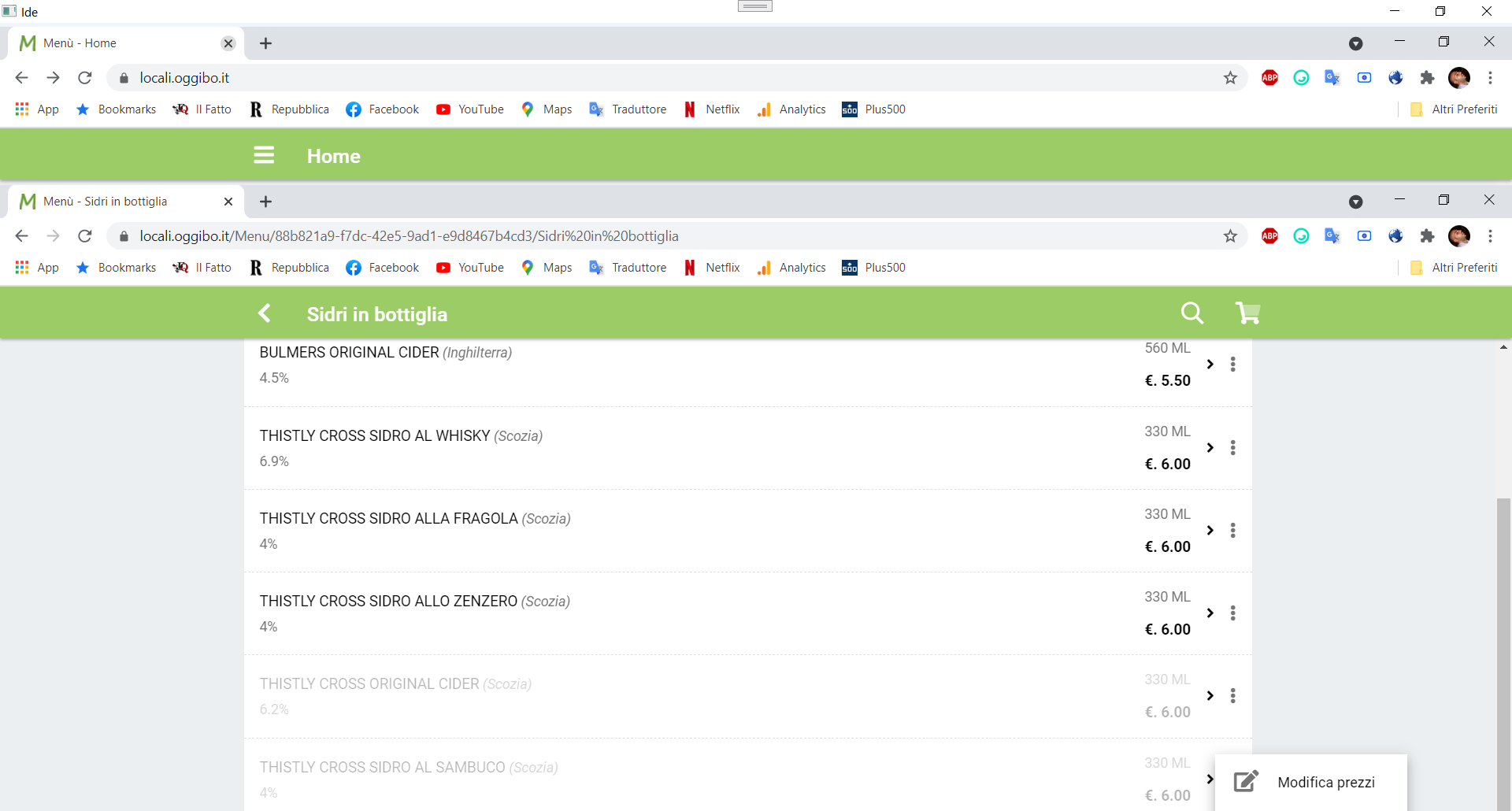Select BULMERS ORIGINAL CIDER item name
1512x811 pixels.
350,352
